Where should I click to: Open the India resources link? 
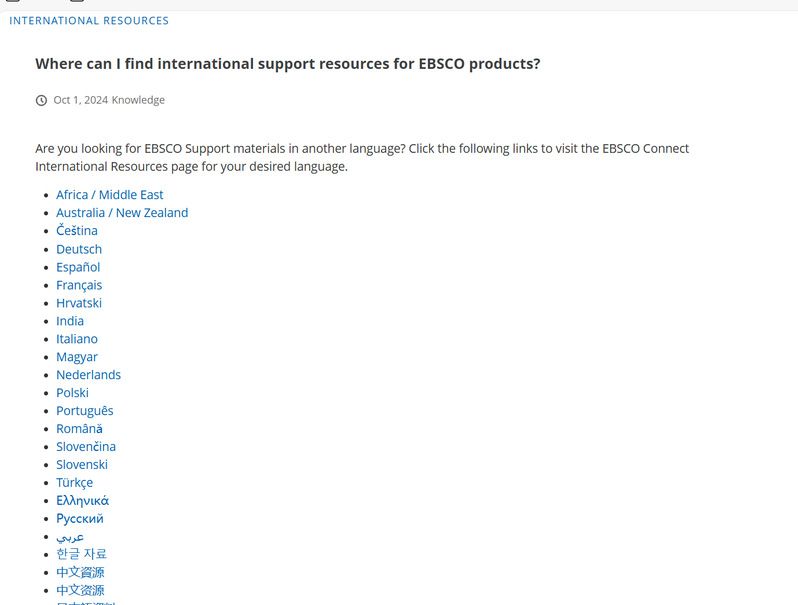click(70, 321)
